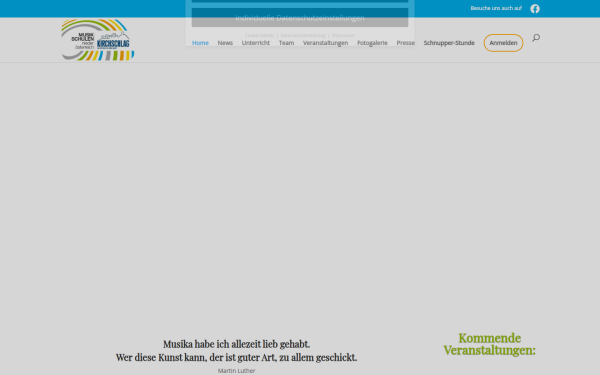Open the Presse menu item
Viewport: 600px width, 375px height.
(x=405, y=43)
